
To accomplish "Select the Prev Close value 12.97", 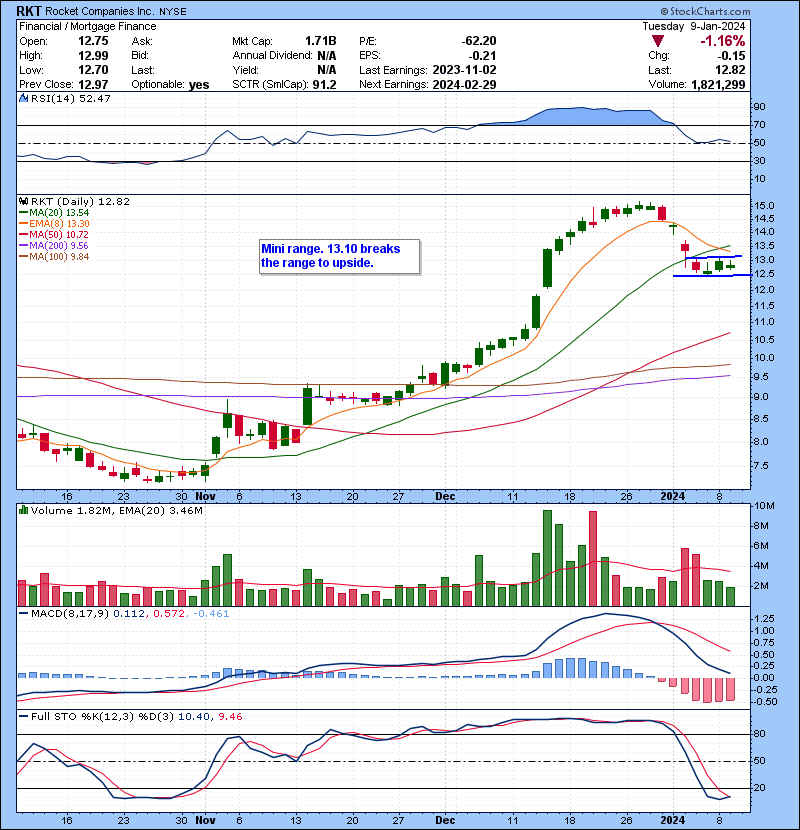I will click(93, 84).
